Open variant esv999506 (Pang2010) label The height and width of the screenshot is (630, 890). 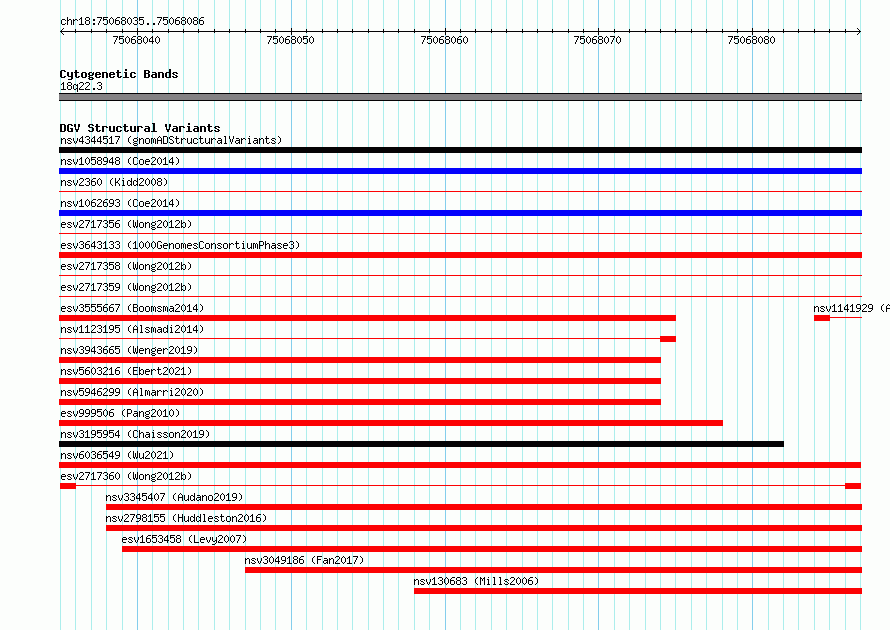pos(120,413)
